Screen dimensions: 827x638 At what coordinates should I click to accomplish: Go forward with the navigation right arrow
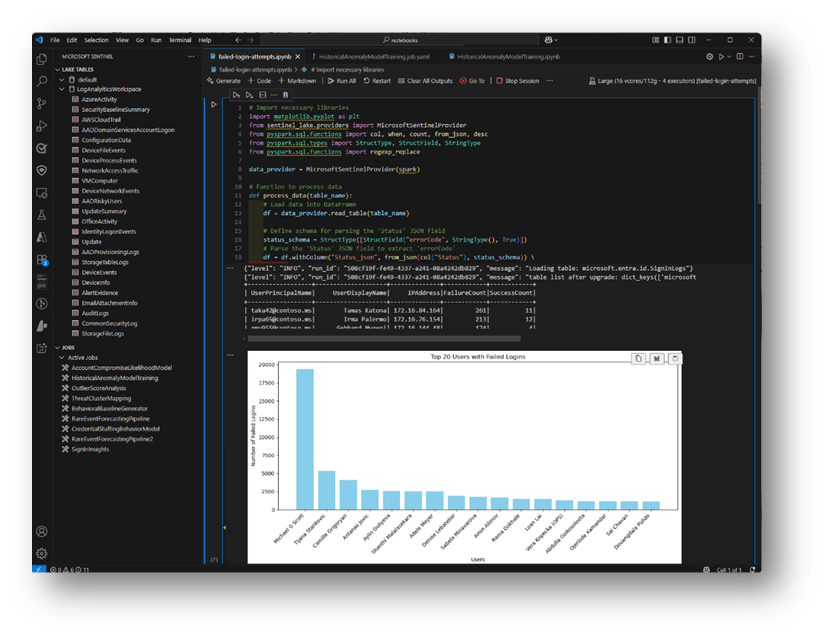pyautogui.click(x=251, y=40)
